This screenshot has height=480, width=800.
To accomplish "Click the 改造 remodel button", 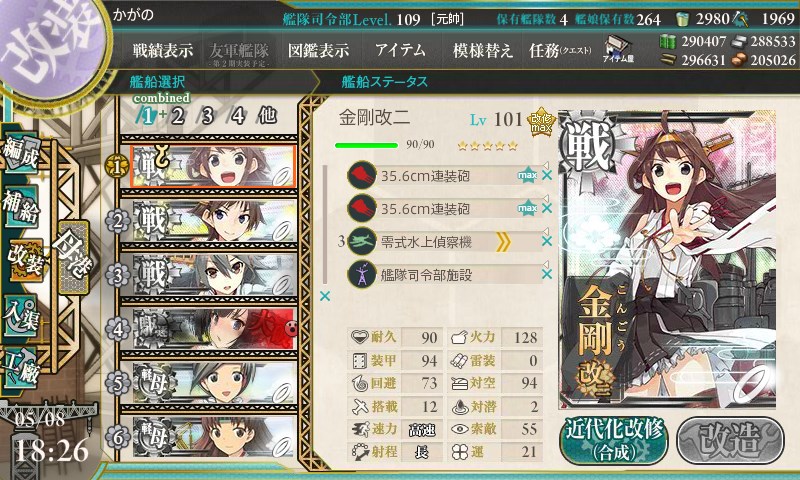I will [731, 440].
